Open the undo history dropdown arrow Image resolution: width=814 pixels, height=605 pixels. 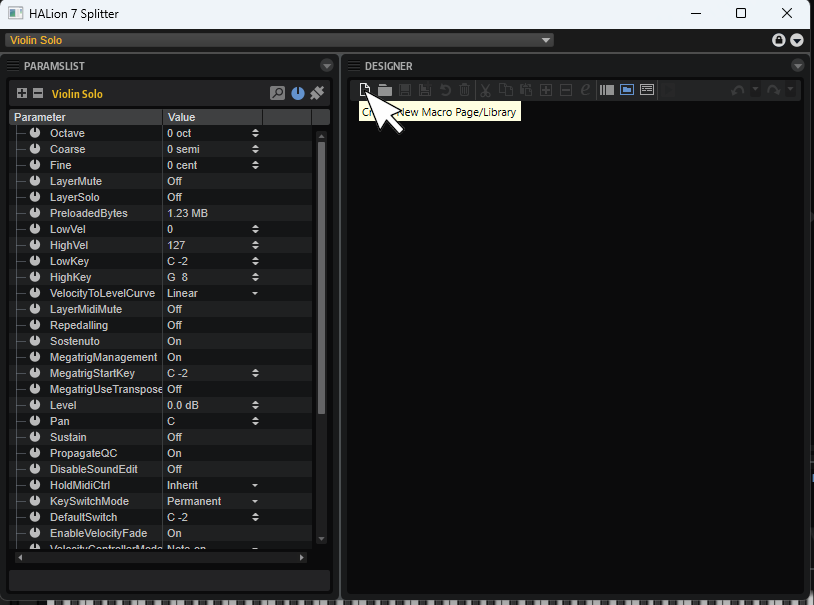coord(755,89)
